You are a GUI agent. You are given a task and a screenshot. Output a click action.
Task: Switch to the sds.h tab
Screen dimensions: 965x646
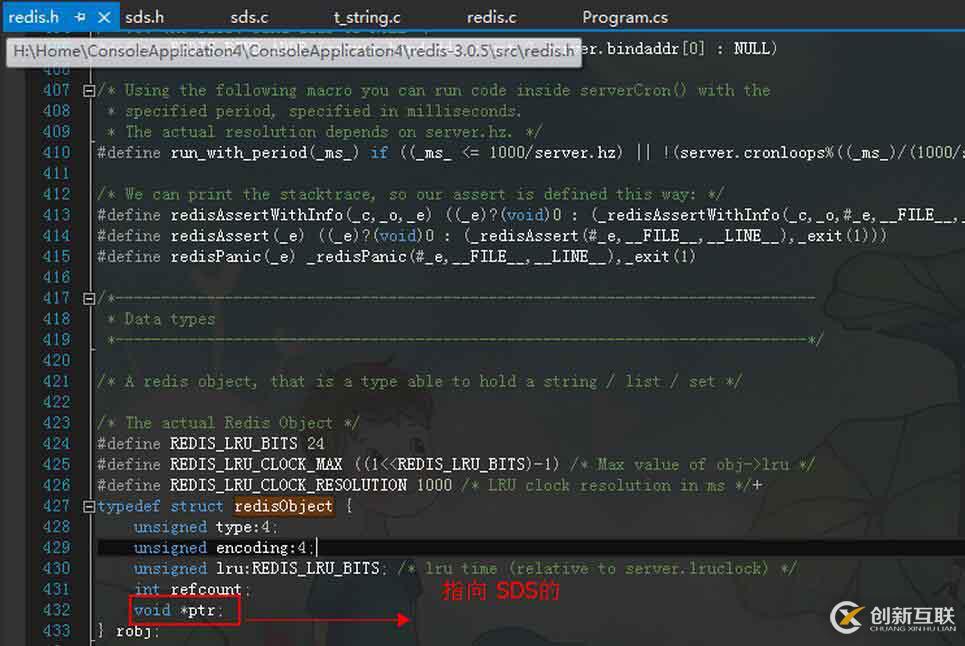pos(145,17)
